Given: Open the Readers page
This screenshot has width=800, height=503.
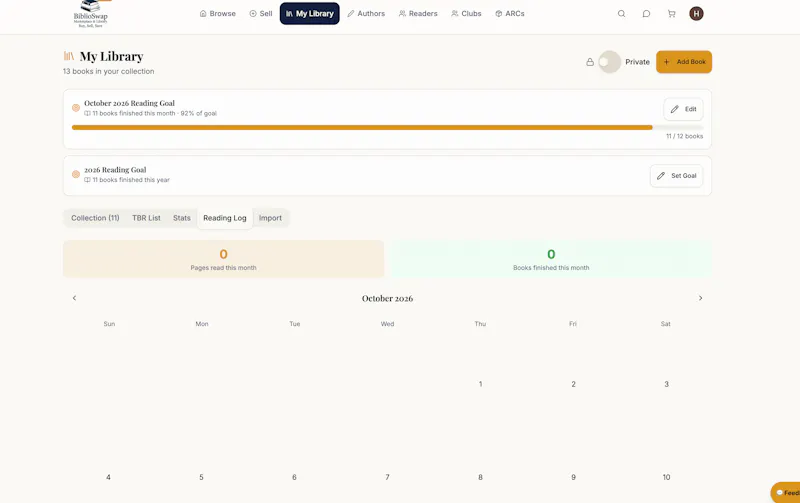Looking at the screenshot, I should pos(418,14).
